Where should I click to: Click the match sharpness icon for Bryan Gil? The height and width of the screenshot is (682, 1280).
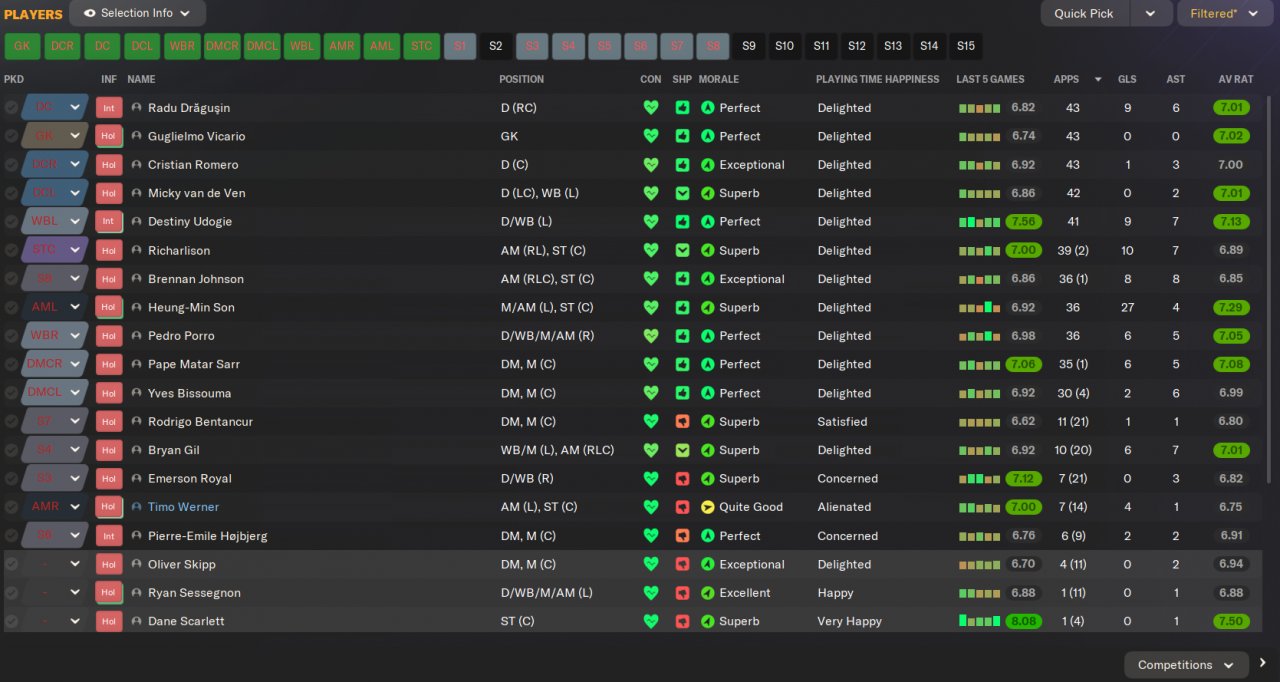tap(682, 450)
